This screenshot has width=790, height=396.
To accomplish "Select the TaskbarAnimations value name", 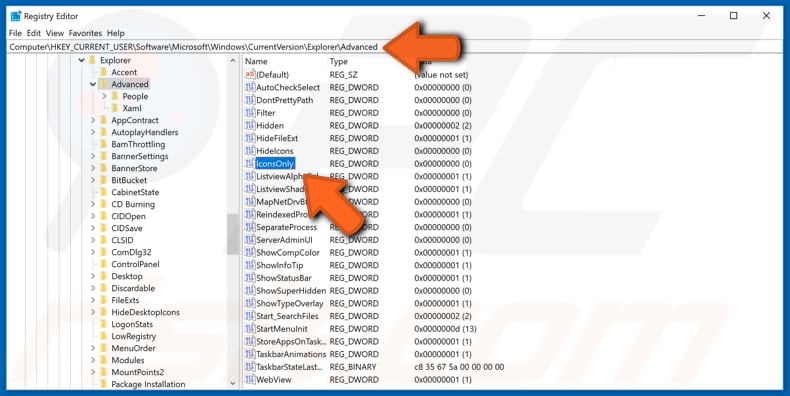I will click(x=291, y=354).
